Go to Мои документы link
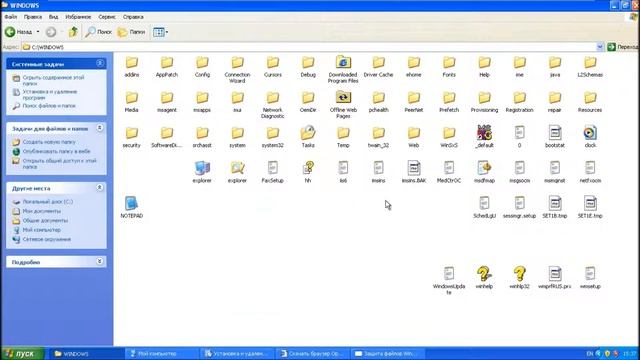640x360 pixels. pos(42,211)
